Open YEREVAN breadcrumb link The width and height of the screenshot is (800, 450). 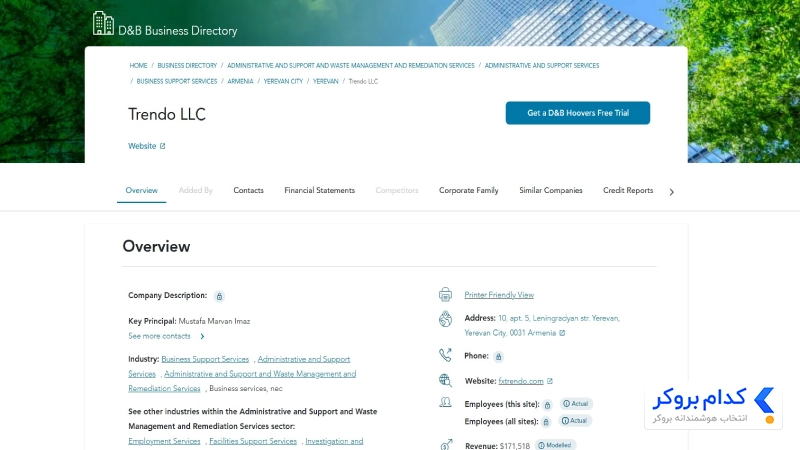(326, 81)
